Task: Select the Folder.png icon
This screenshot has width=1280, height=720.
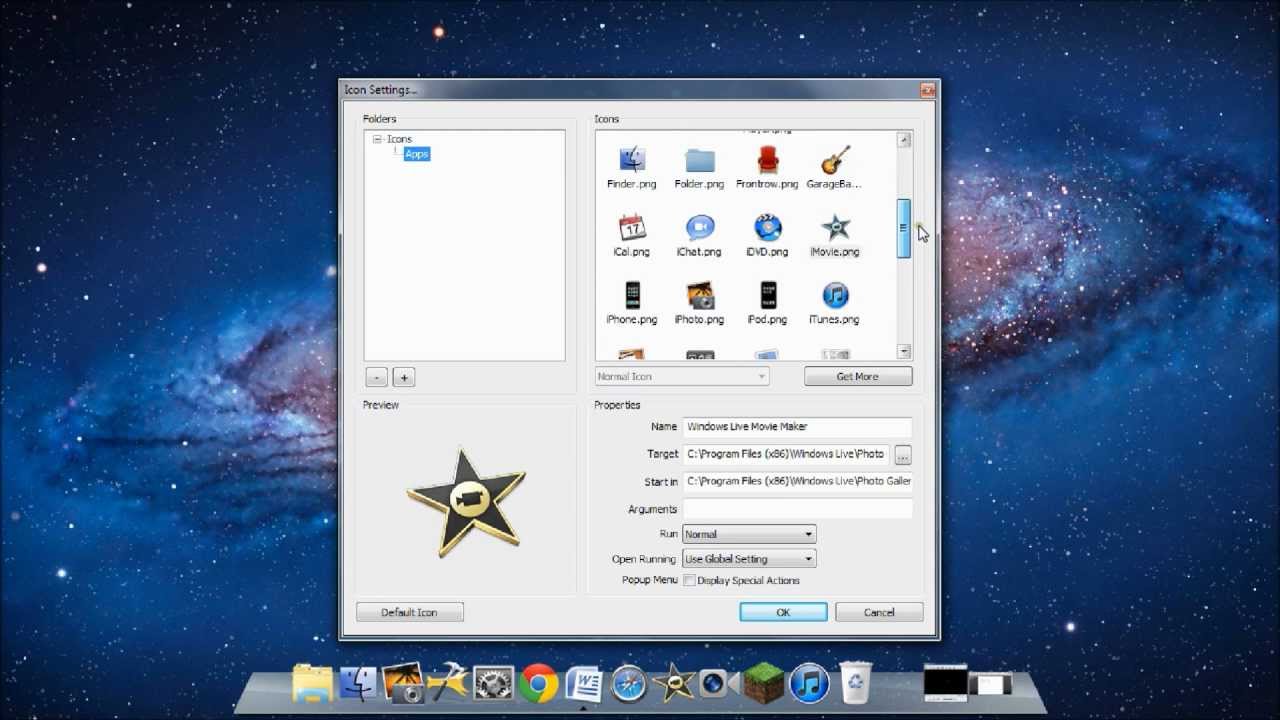Action: 700,168
